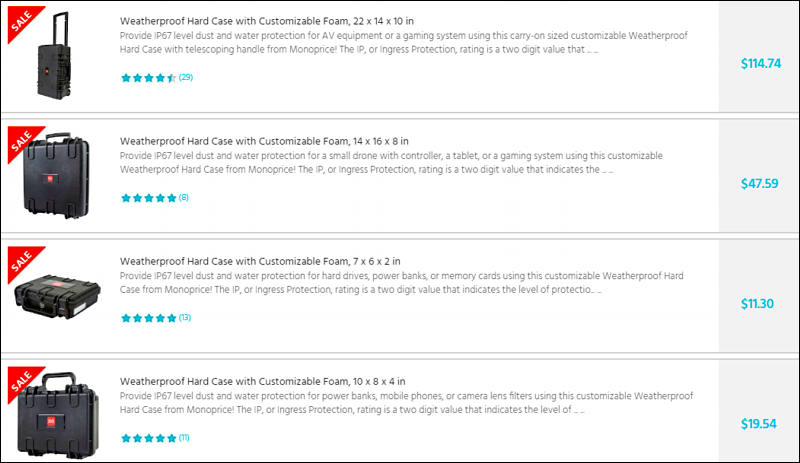This screenshot has height=463, width=800.
Task: Click the $47.59 price
Action: (x=760, y=183)
